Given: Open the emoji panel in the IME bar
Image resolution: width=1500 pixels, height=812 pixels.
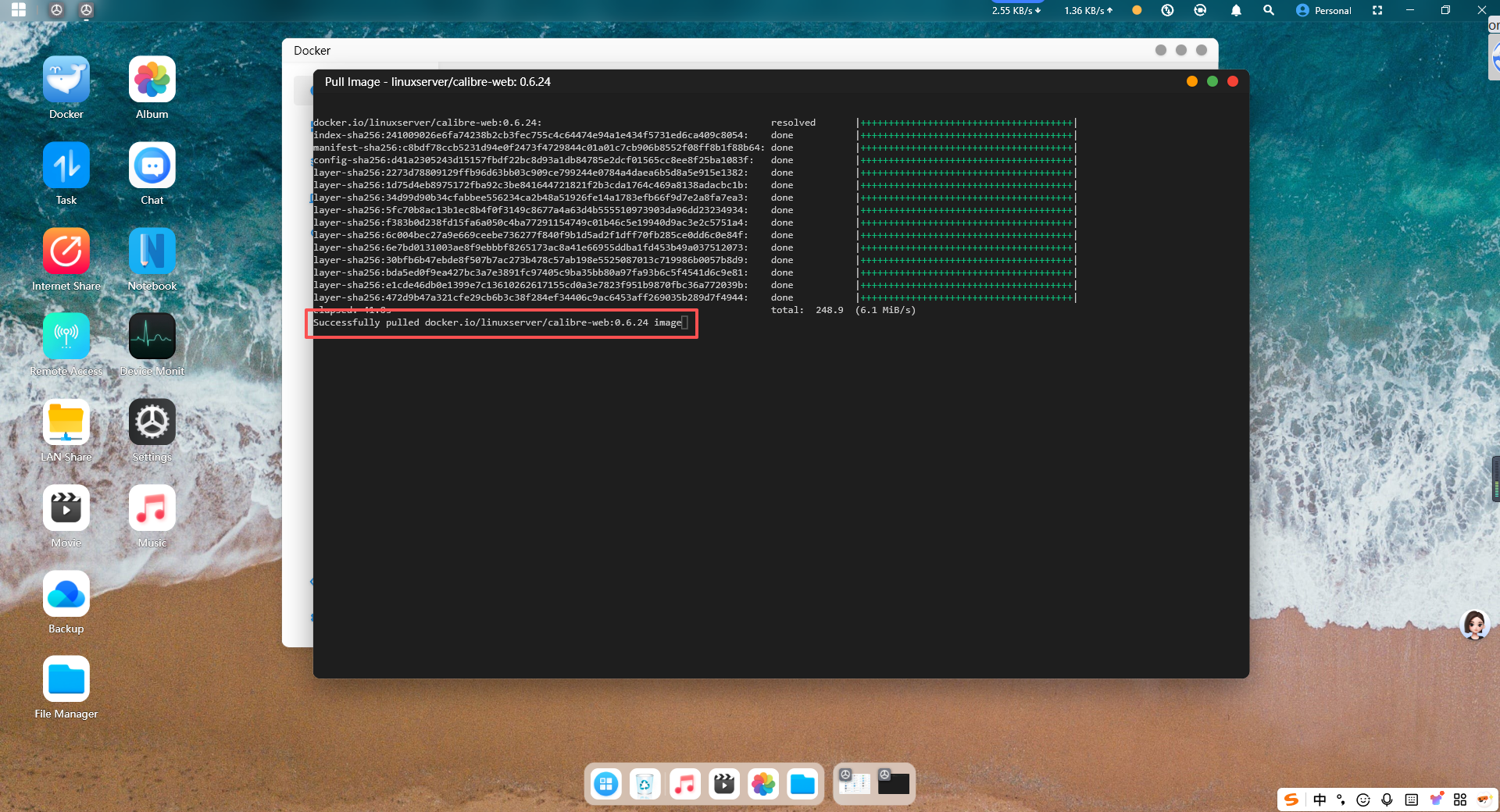Looking at the screenshot, I should pyautogui.click(x=1363, y=800).
